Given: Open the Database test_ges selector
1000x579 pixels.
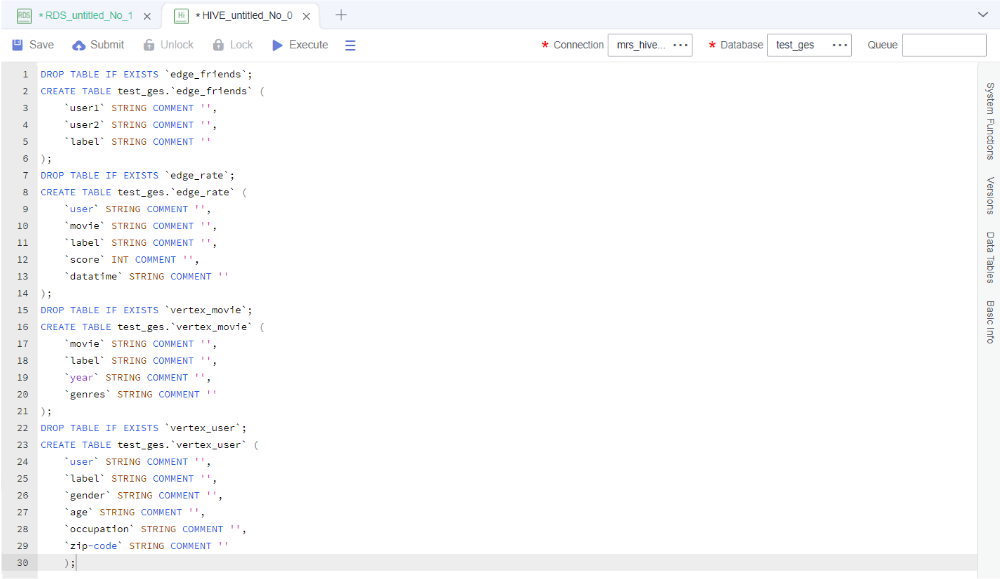Looking at the screenshot, I should [809, 45].
